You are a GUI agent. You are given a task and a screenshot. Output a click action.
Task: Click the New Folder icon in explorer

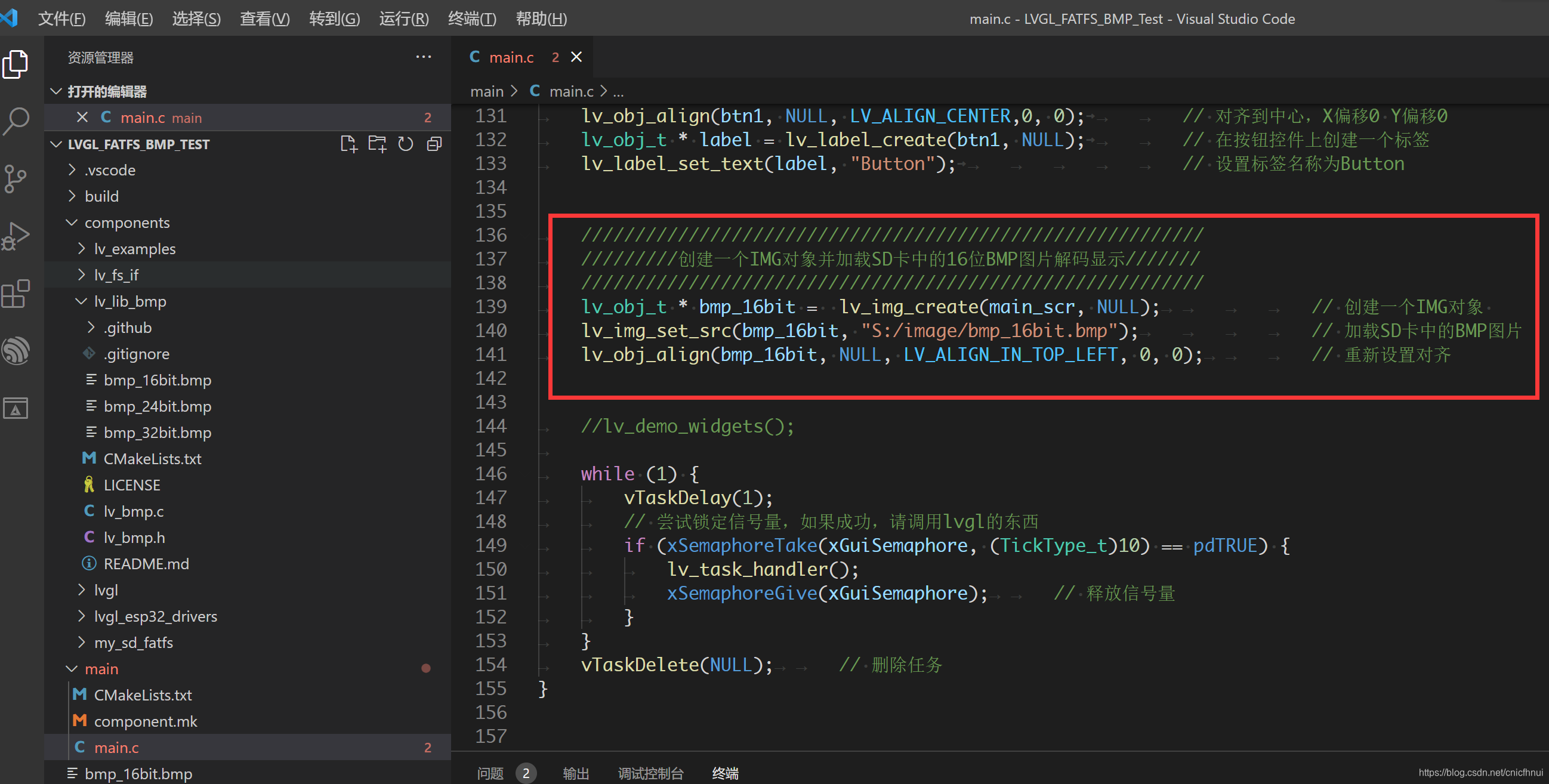pyautogui.click(x=377, y=144)
